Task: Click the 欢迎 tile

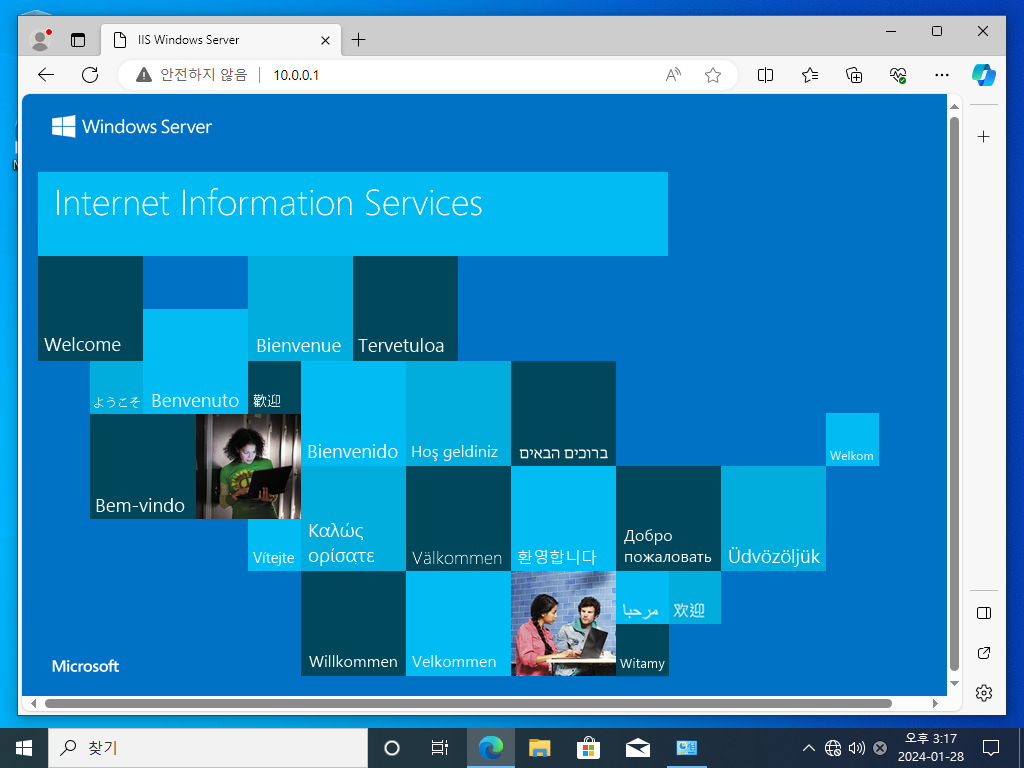Action: point(695,598)
